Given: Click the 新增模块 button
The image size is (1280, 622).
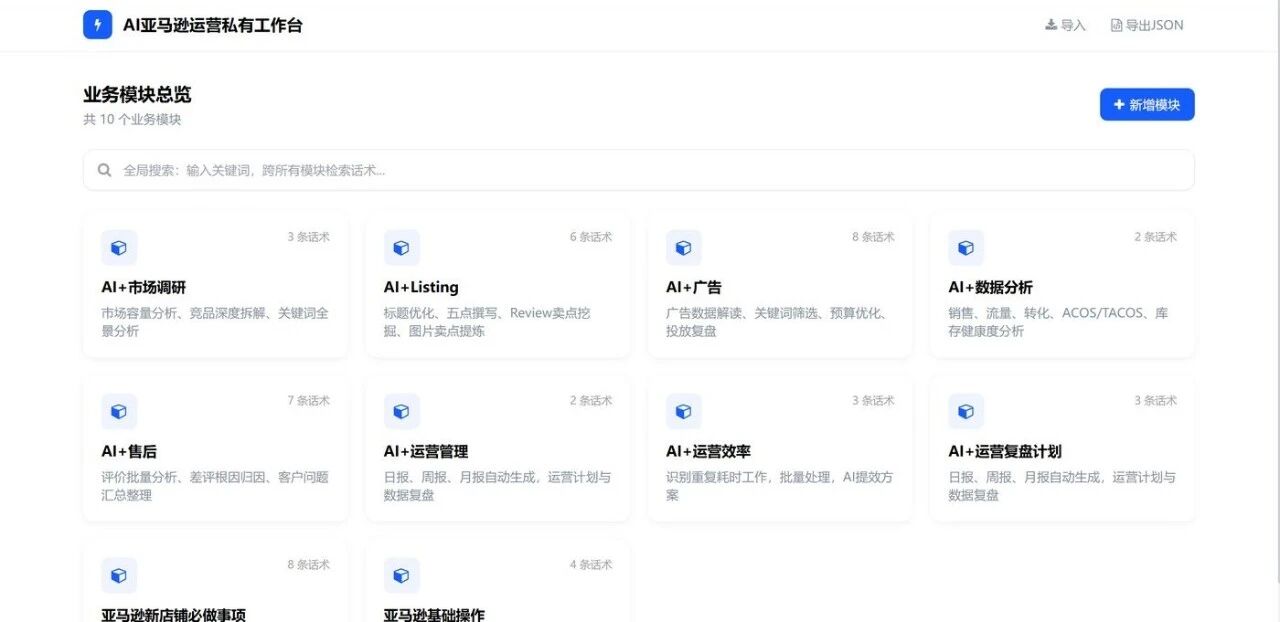Looking at the screenshot, I should [x=1147, y=104].
